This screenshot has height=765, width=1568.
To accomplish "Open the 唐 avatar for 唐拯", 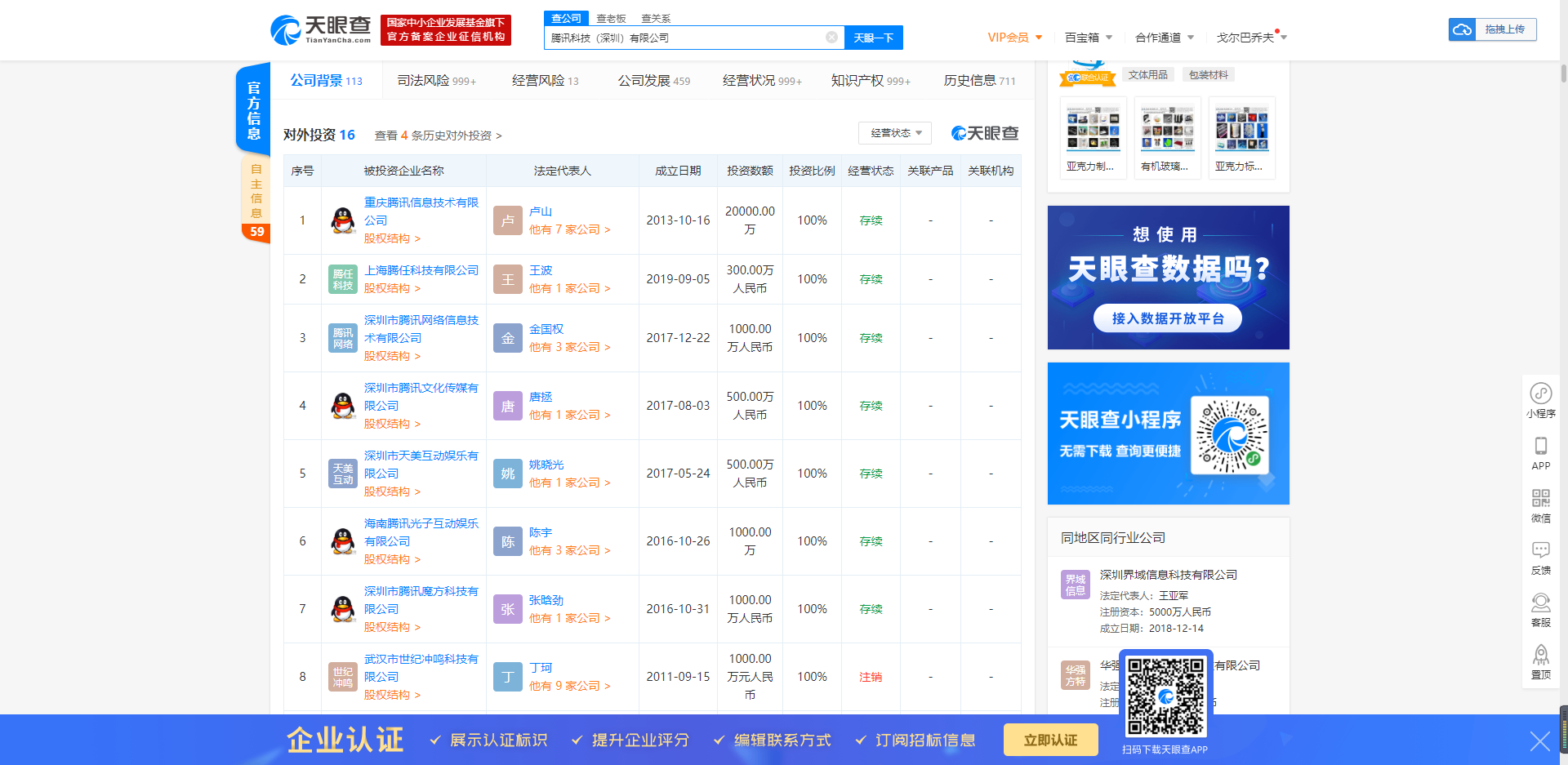I will click(x=508, y=406).
